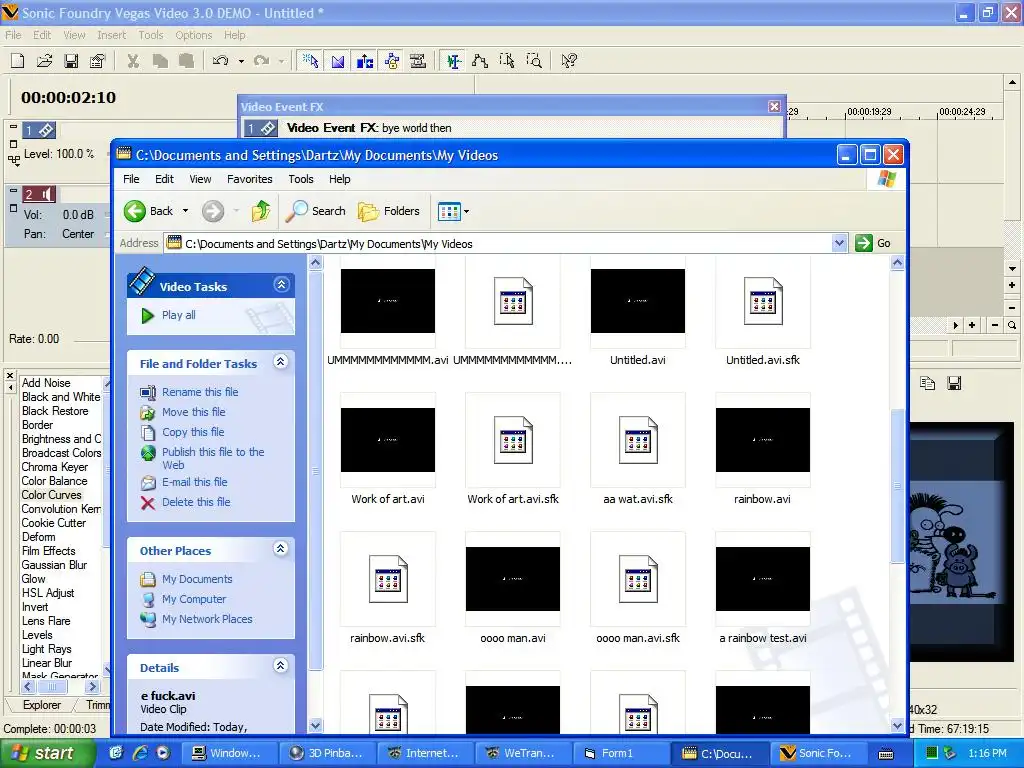Screen dimensions: 1024x768
Task: Select the Selection Edit tool in Vegas
Action: tap(507, 61)
